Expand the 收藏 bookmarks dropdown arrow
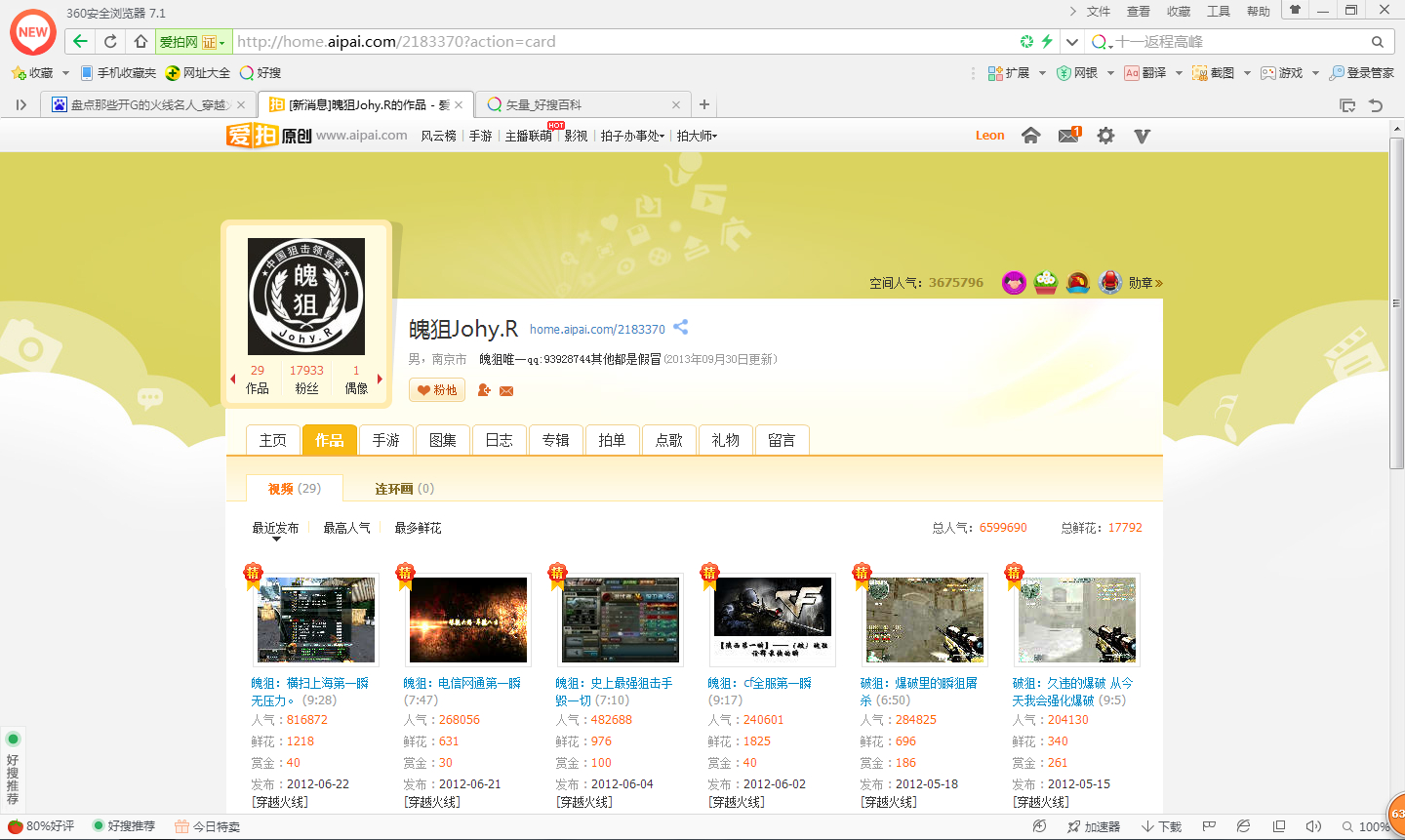The image size is (1405, 840). click(x=65, y=73)
